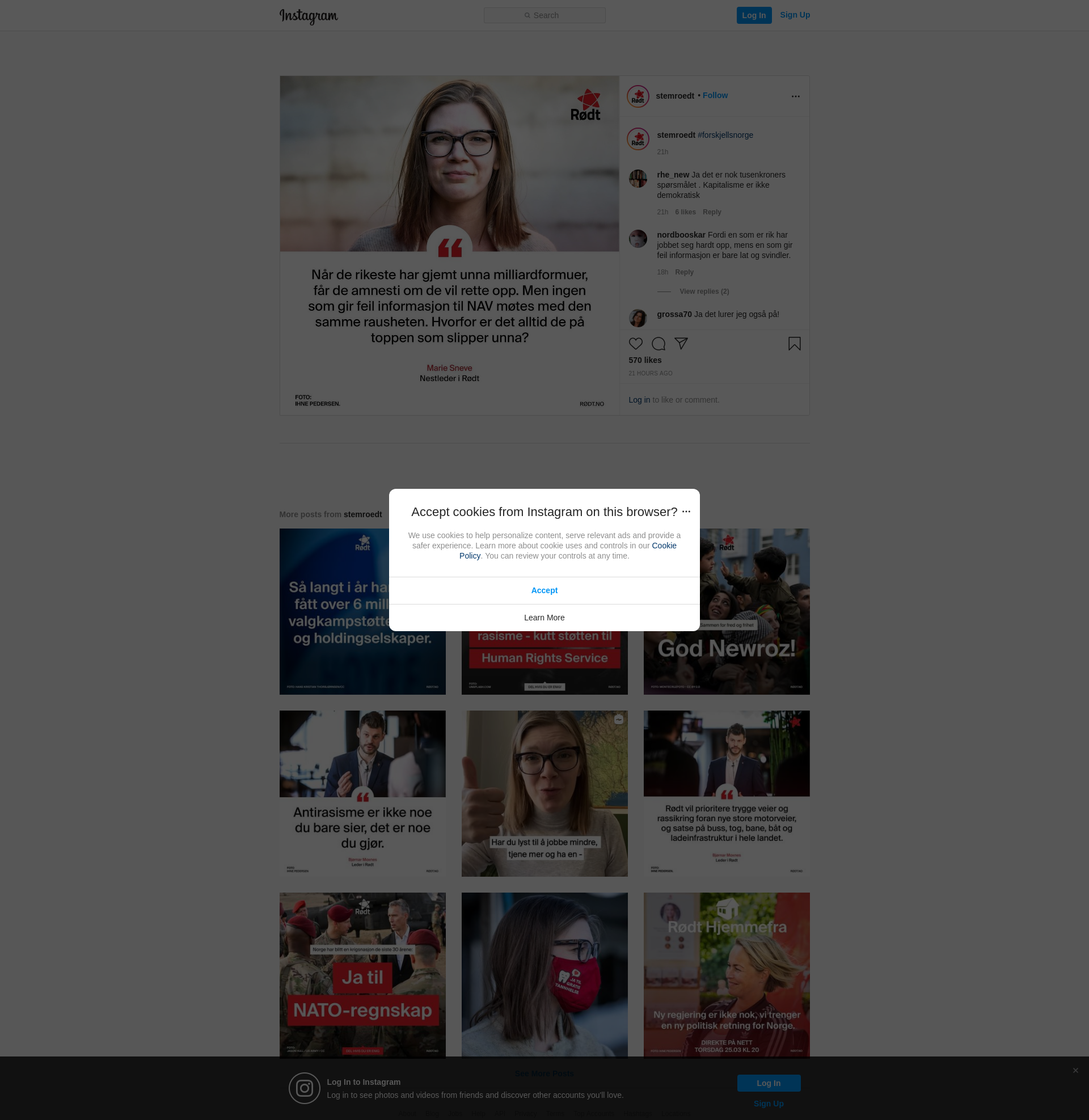Click the Search input field
Image resolution: width=1089 pixels, height=1120 pixels.
(x=544, y=15)
